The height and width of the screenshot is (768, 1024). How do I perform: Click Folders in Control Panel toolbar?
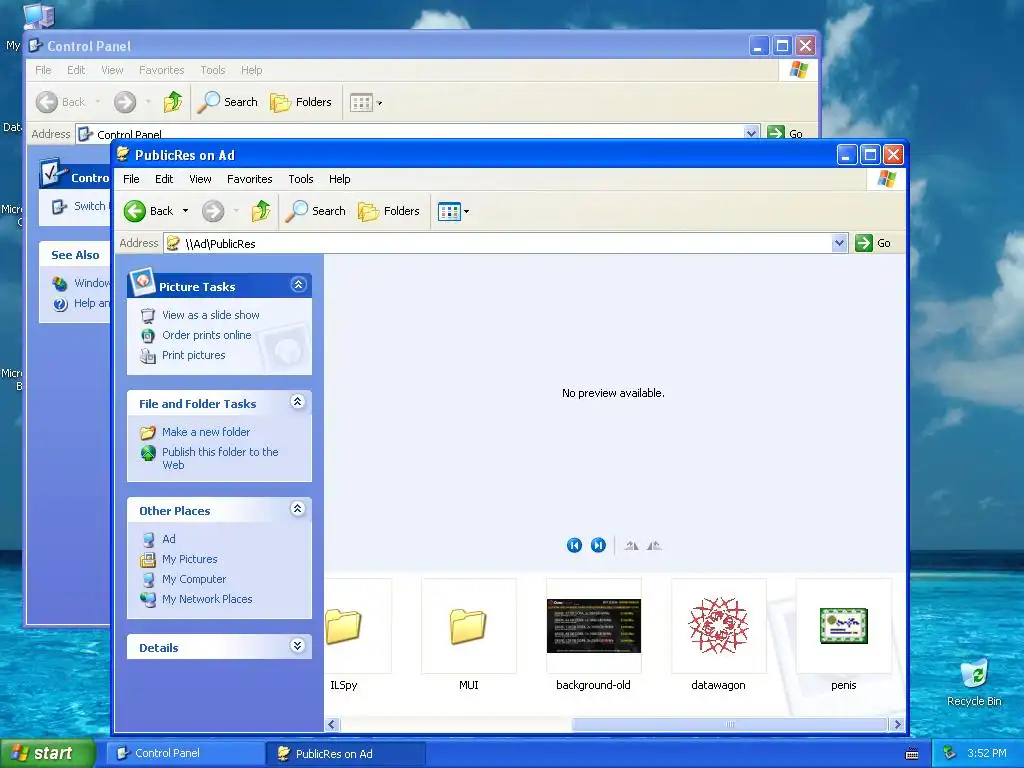(301, 102)
